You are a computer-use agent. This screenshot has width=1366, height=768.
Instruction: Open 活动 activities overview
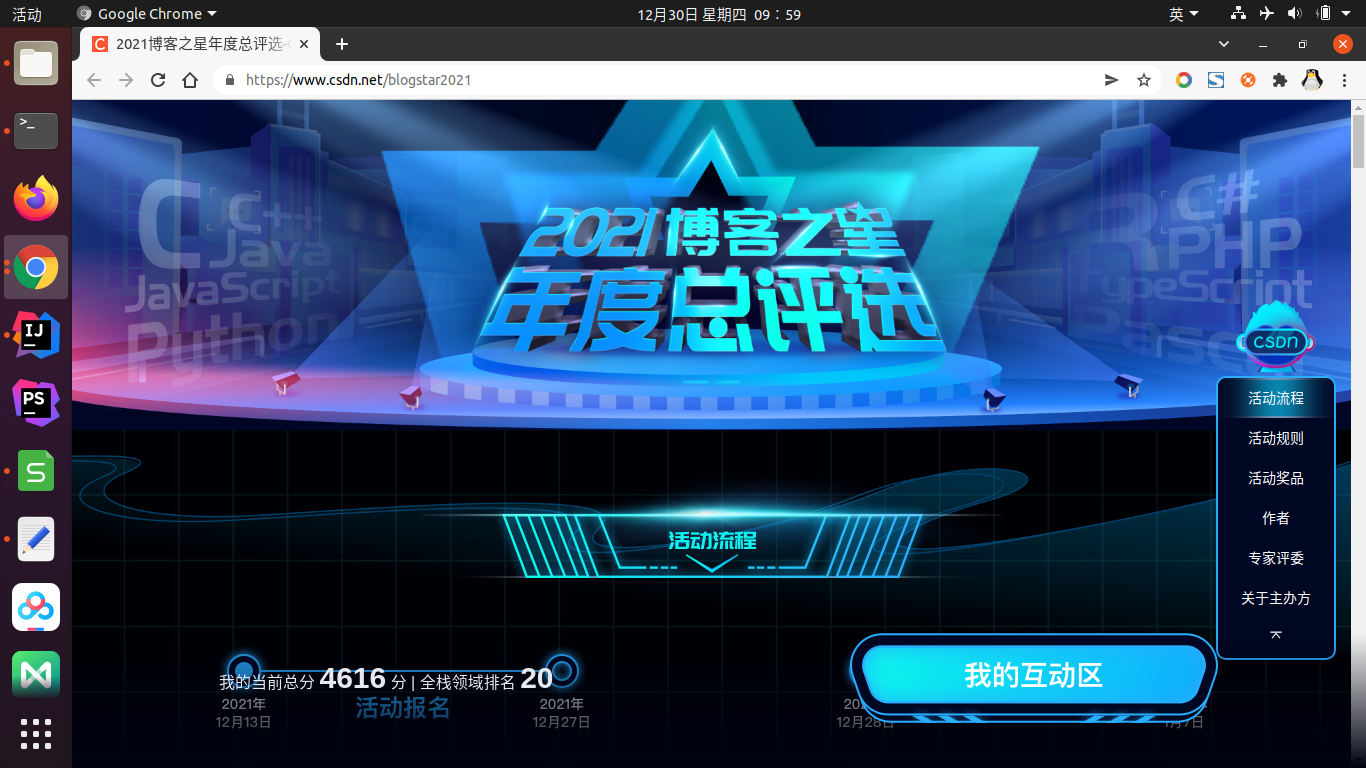pyautogui.click(x=27, y=14)
